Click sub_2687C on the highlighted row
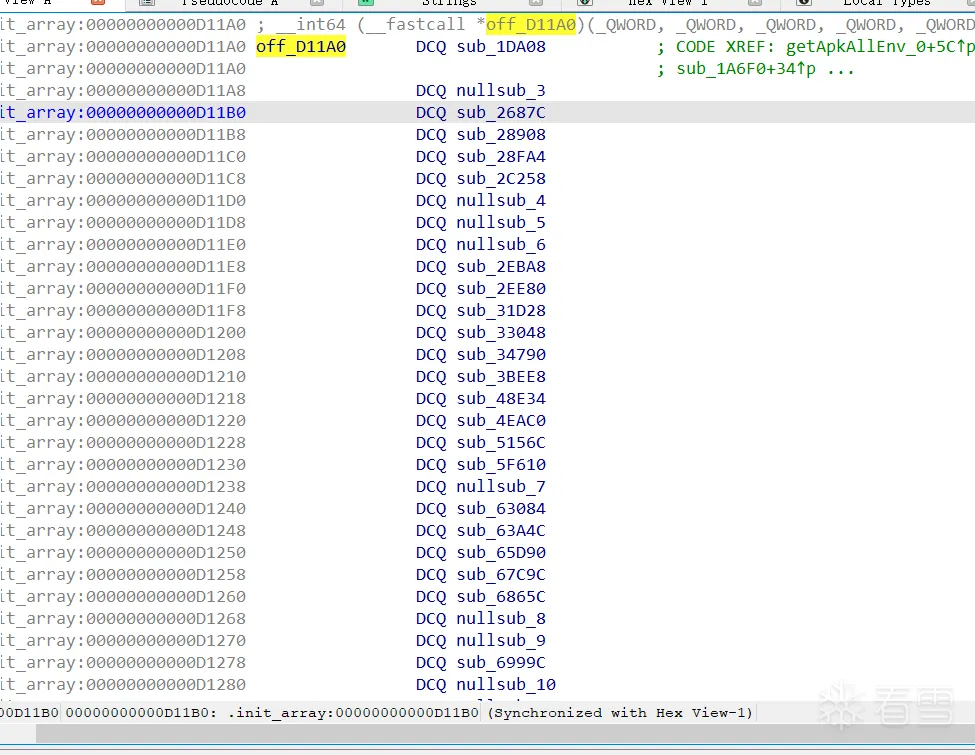 (x=501, y=113)
